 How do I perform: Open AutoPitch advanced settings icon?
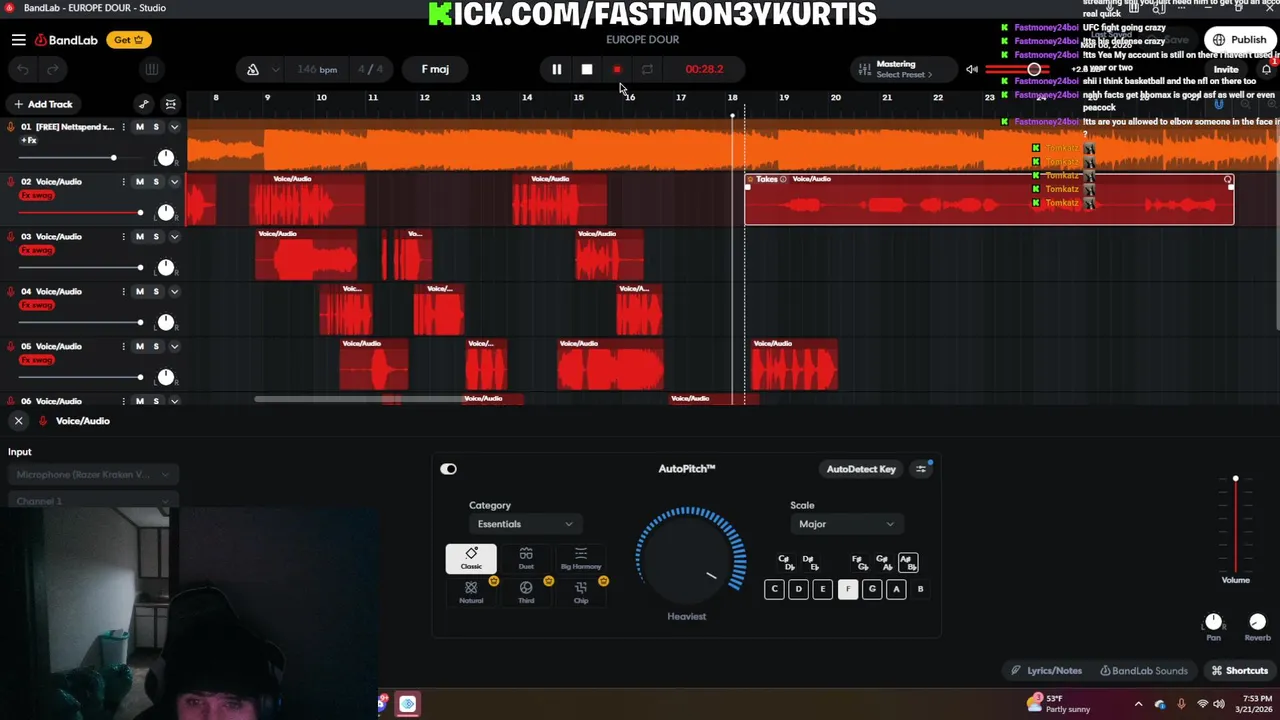pyautogui.click(x=921, y=469)
